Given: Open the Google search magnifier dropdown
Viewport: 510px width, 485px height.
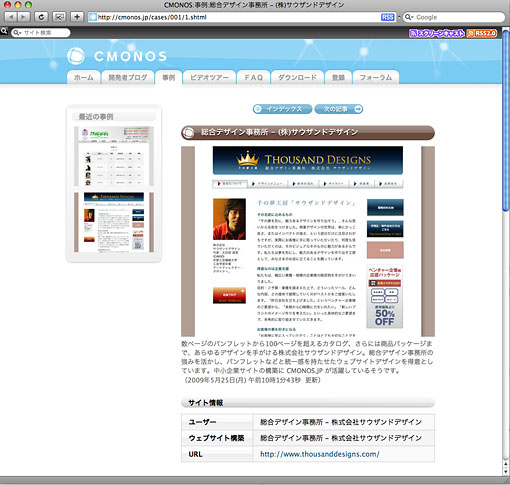Looking at the screenshot, I should (409, 17).
